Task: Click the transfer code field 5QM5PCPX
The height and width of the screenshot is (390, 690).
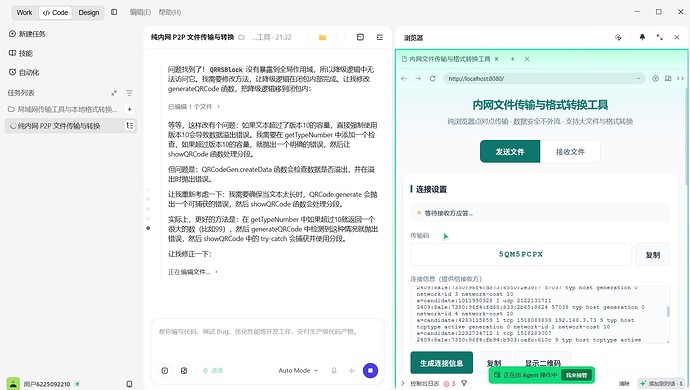Action: [521, 254]
